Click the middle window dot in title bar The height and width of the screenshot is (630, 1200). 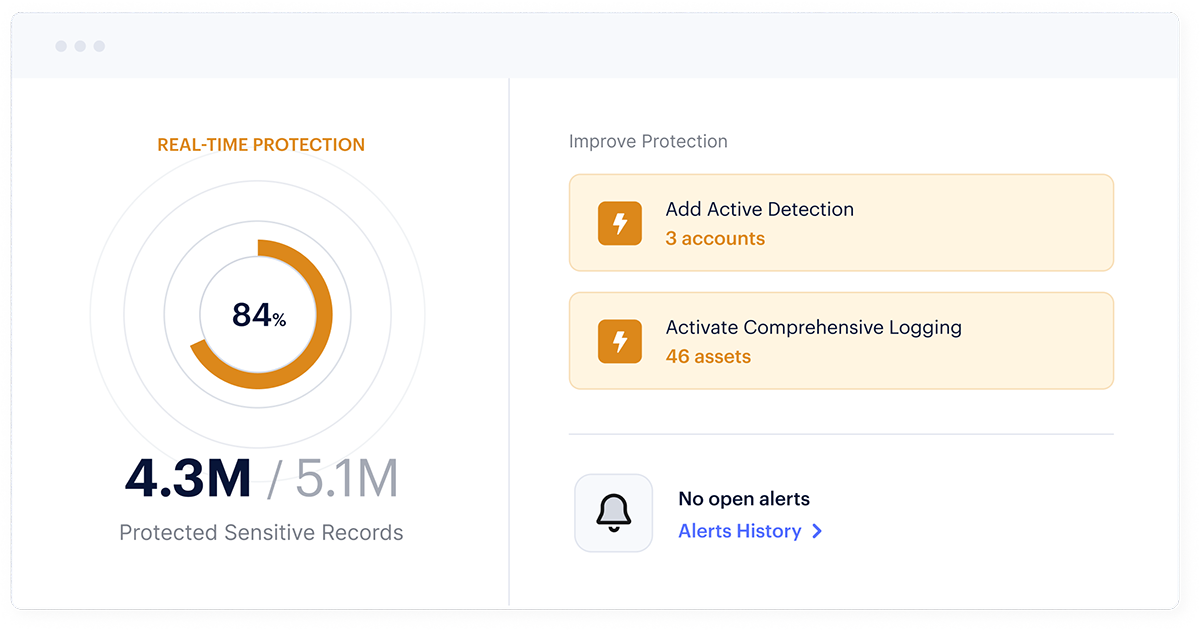point(80,46)
